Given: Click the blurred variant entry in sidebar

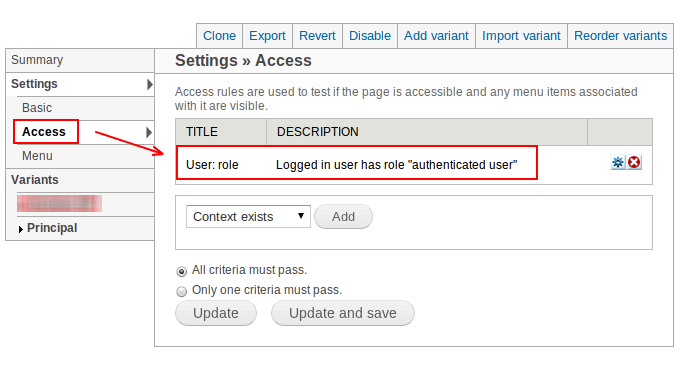Looking at the screenshot, I should click(x=60, y=204).
